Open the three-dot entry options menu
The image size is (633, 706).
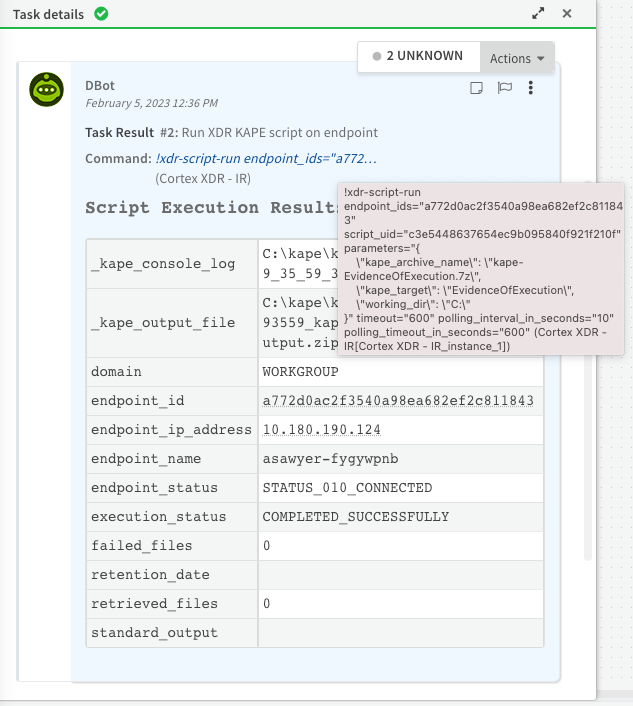(x=531, y=87)
